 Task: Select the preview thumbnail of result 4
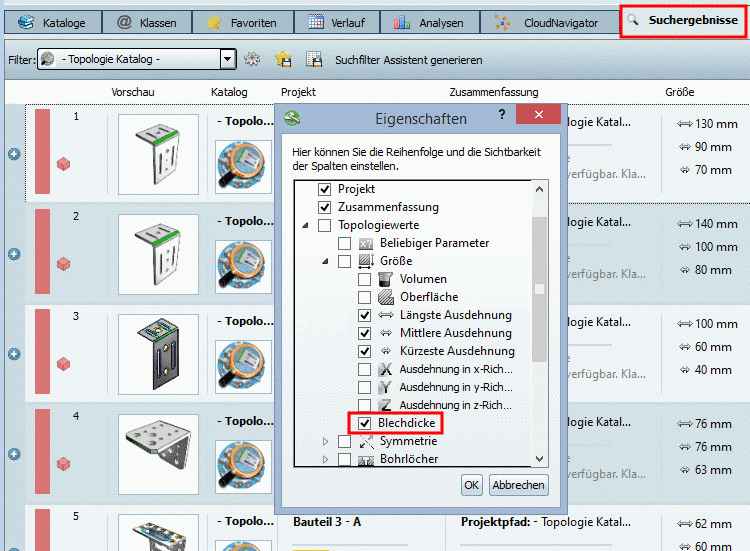tap(158, 454)
